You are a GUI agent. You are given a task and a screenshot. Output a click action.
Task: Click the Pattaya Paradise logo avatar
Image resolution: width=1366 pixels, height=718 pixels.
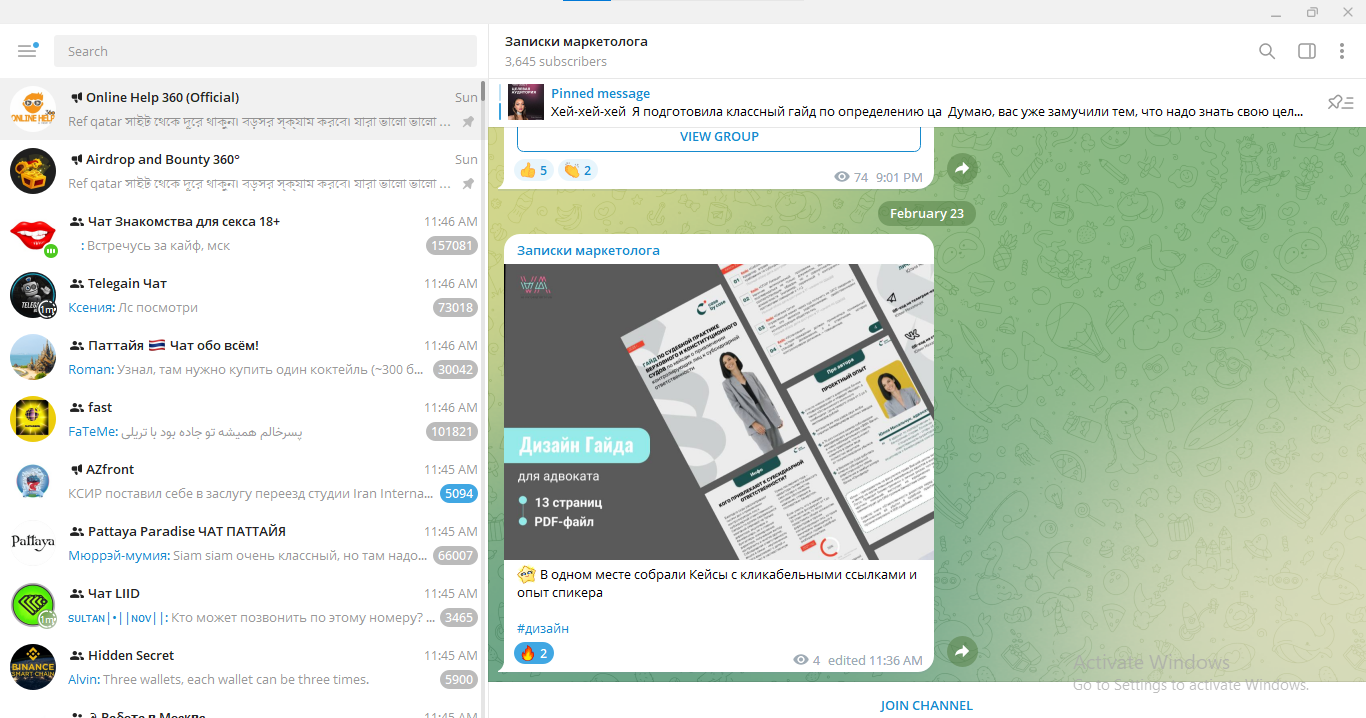33,543
